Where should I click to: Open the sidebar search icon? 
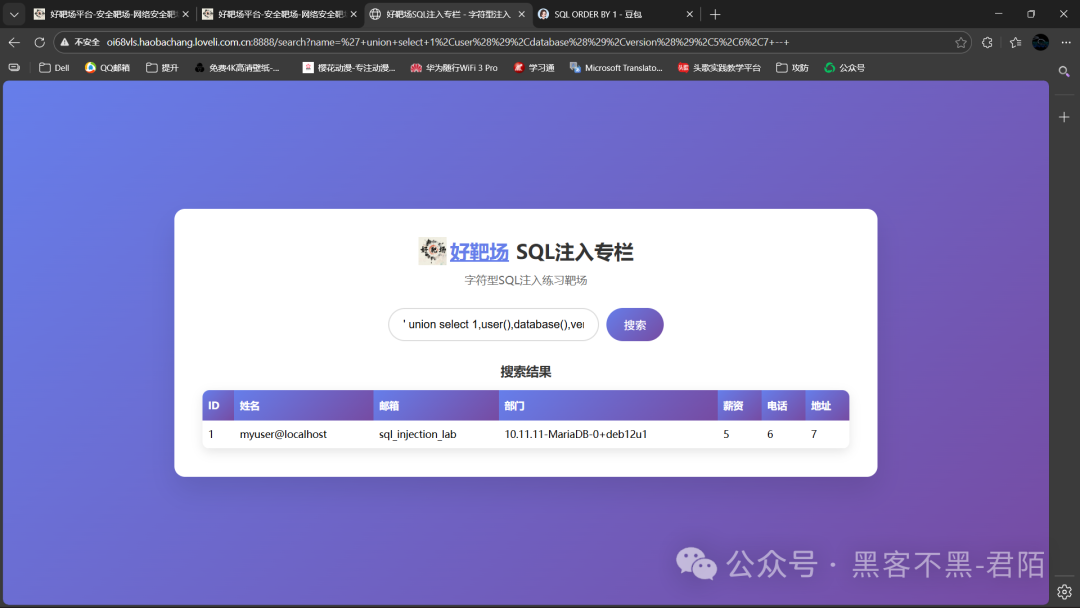[x=1064, y=71]
